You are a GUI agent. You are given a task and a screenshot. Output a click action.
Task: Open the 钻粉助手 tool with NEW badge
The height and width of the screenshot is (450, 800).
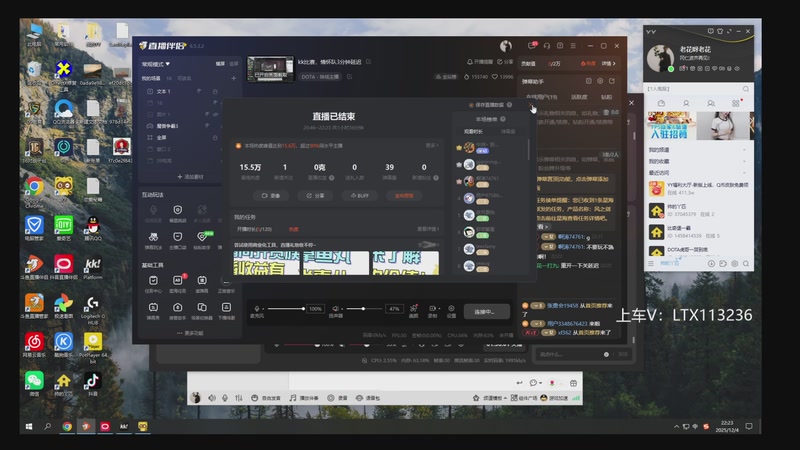pyautogui.click(x=203, y=240)
